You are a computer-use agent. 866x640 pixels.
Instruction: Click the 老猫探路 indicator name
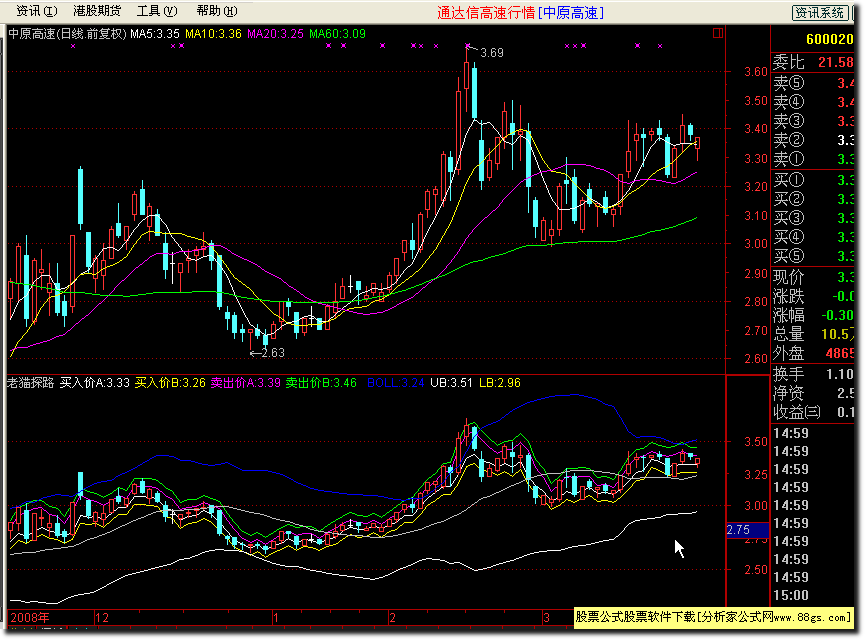30,383
